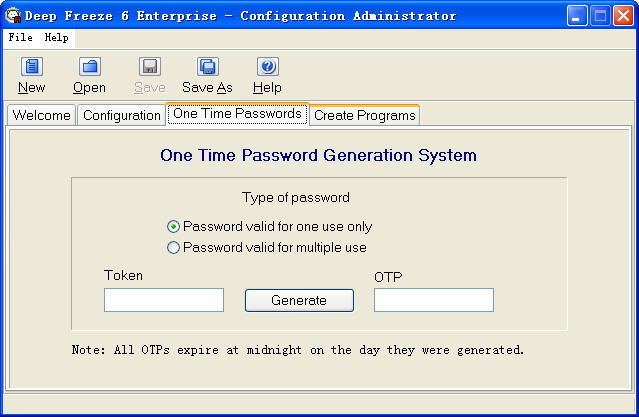
Task: Switch to the Welcome tab
Action: point(41,115)
